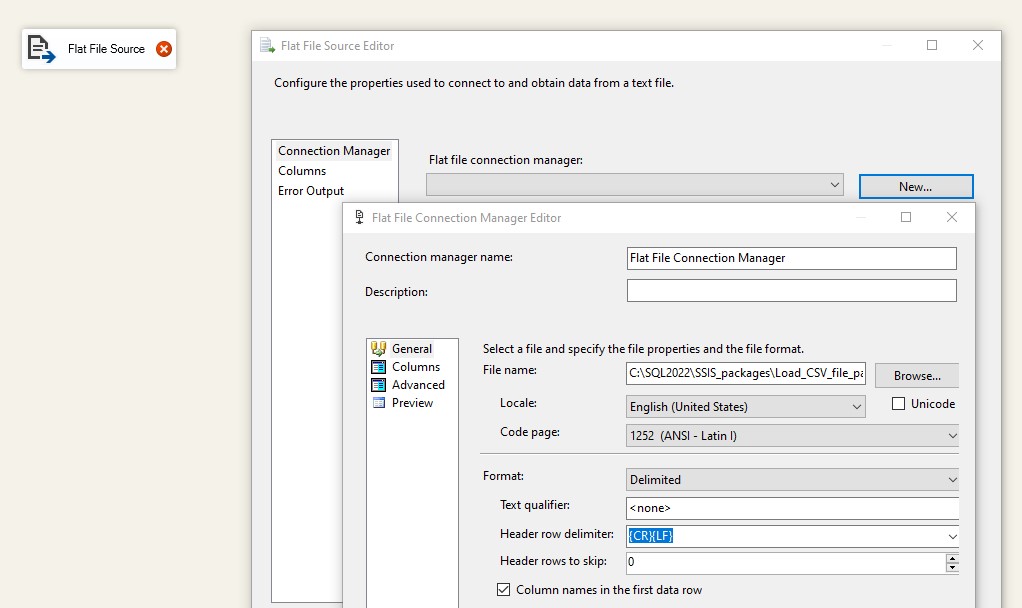Screen dimensions: 1022x608
Task: Select the Connection Manager page
Action: (x=334, y=150)
